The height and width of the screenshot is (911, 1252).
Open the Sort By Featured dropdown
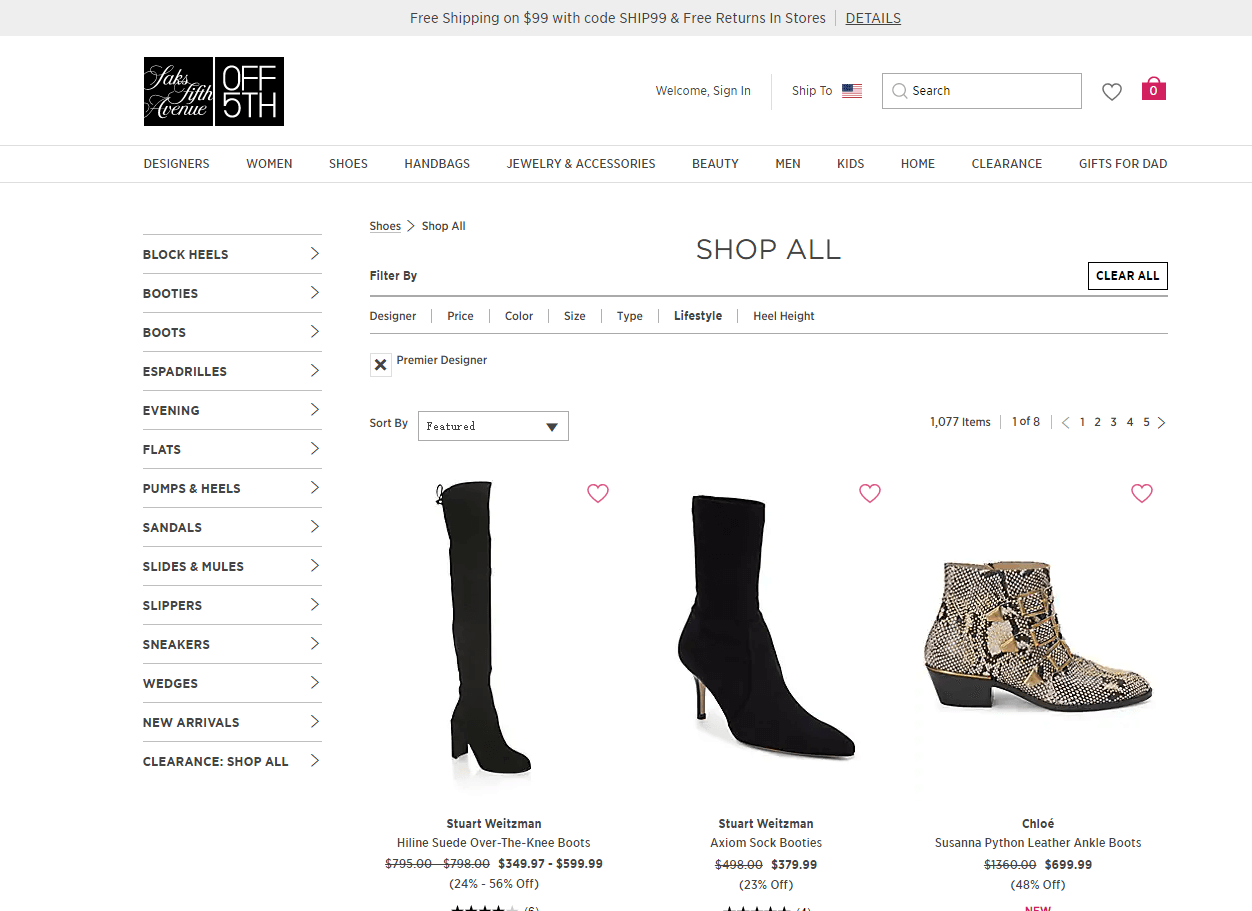click(x=493, y=426)
